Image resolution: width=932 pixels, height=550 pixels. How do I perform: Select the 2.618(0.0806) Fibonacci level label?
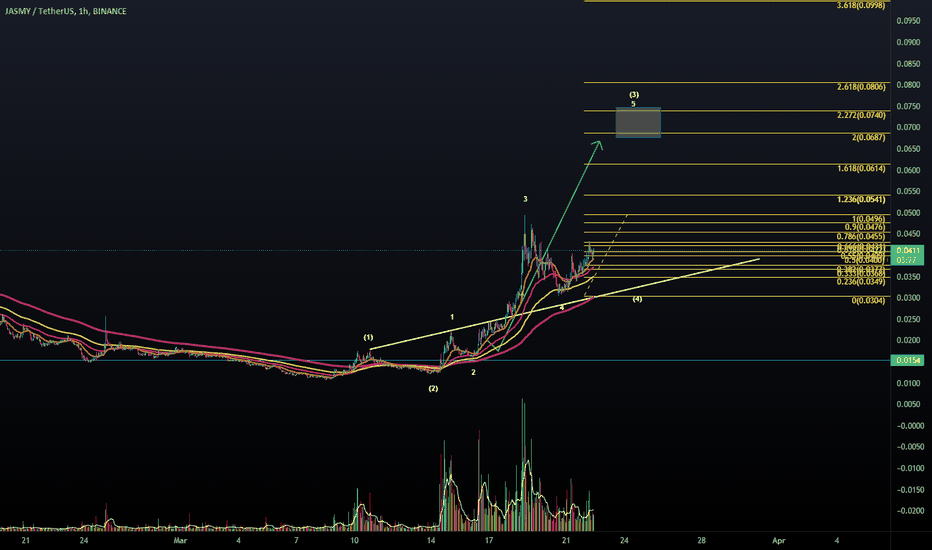[x=861, y=87]
